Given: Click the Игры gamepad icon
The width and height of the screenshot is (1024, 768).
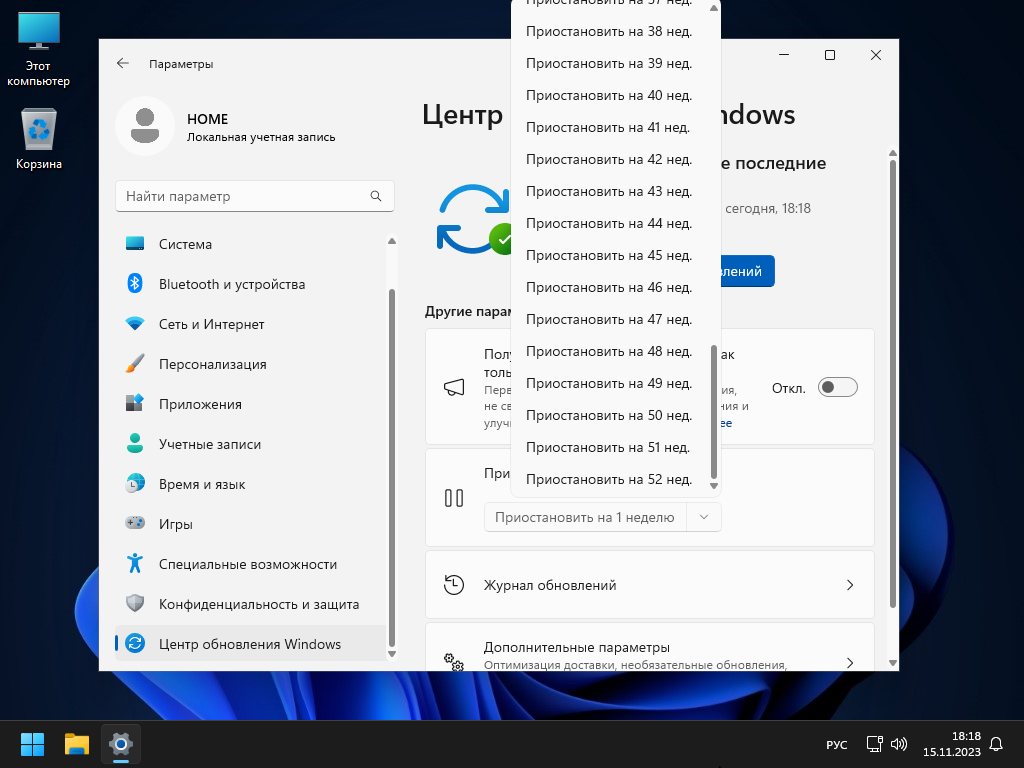Looking at the screenshot, I should tap(135, 524).
